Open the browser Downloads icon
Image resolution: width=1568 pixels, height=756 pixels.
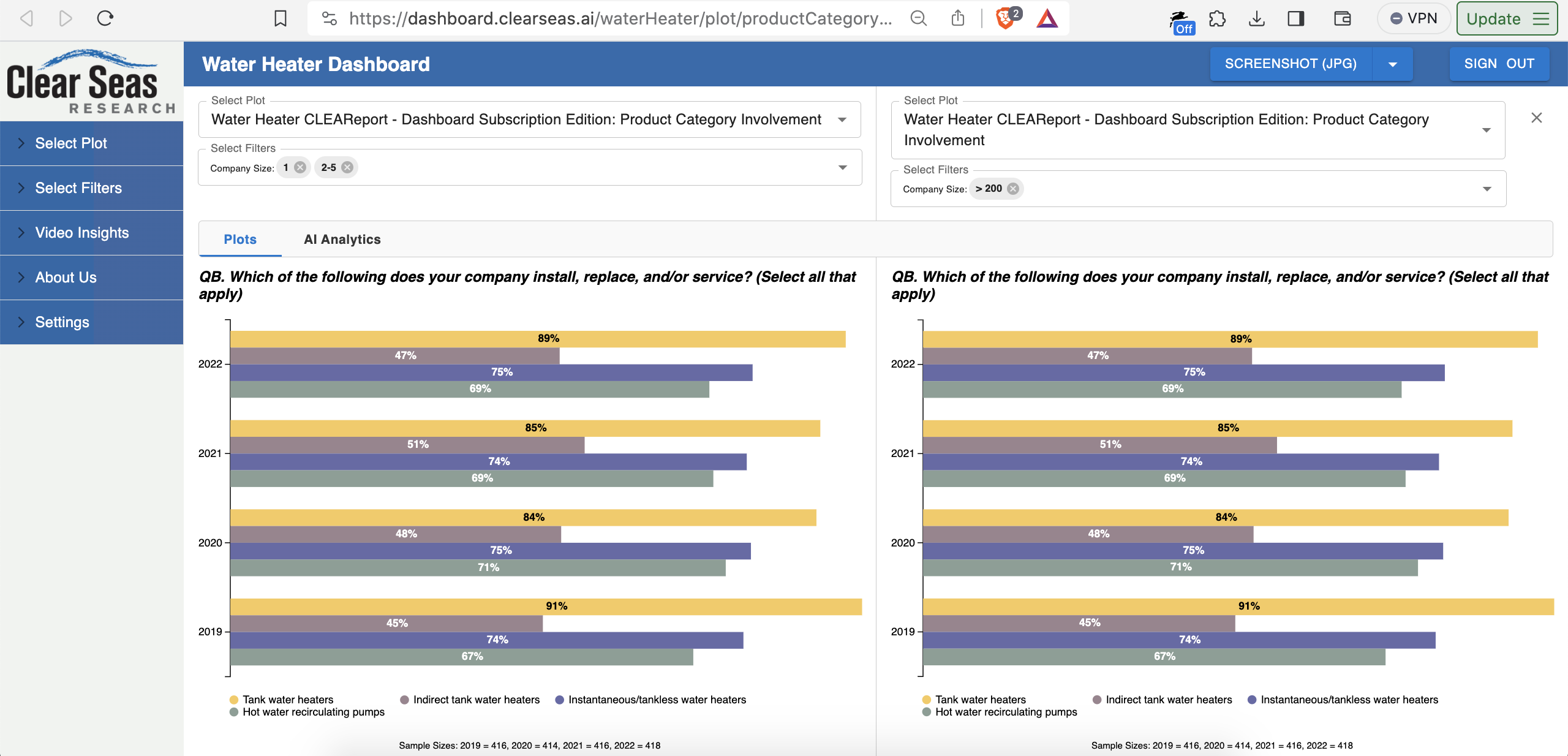pyautogui.click(x=1257, y=18)
